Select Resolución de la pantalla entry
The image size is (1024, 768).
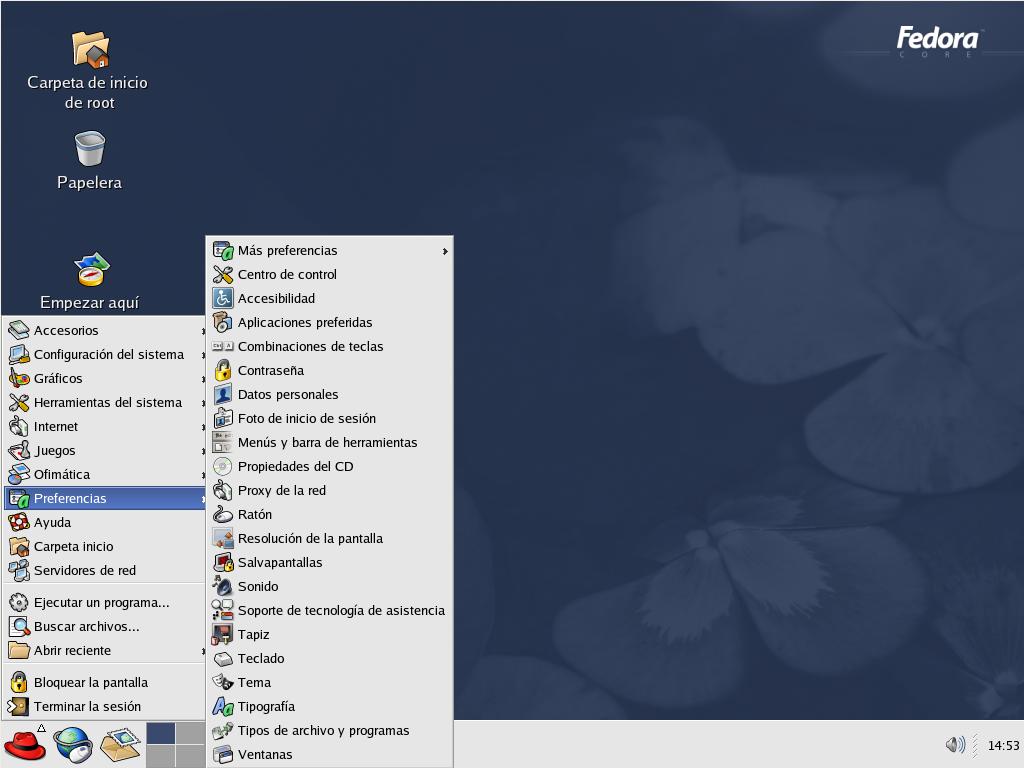[x=330, y=539]
